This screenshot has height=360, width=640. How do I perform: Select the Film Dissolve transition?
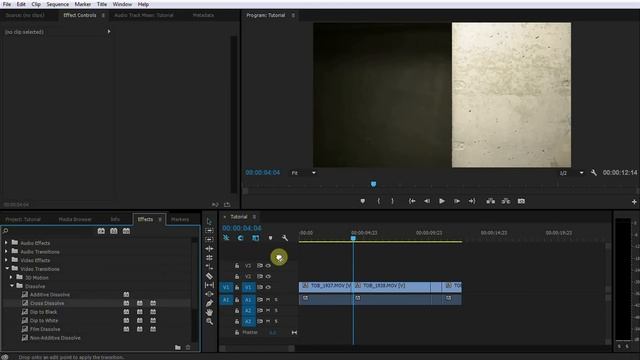click(45, 329)
